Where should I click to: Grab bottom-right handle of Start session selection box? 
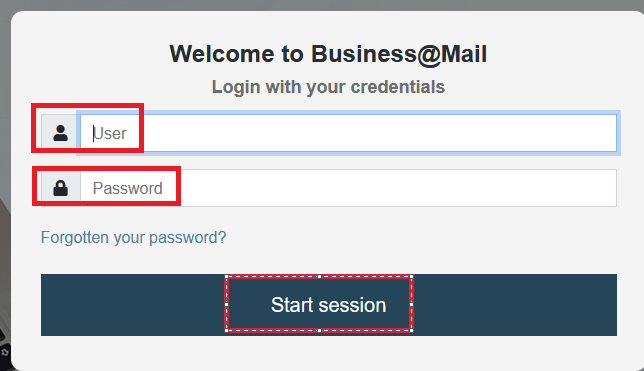tap(412, 330)
